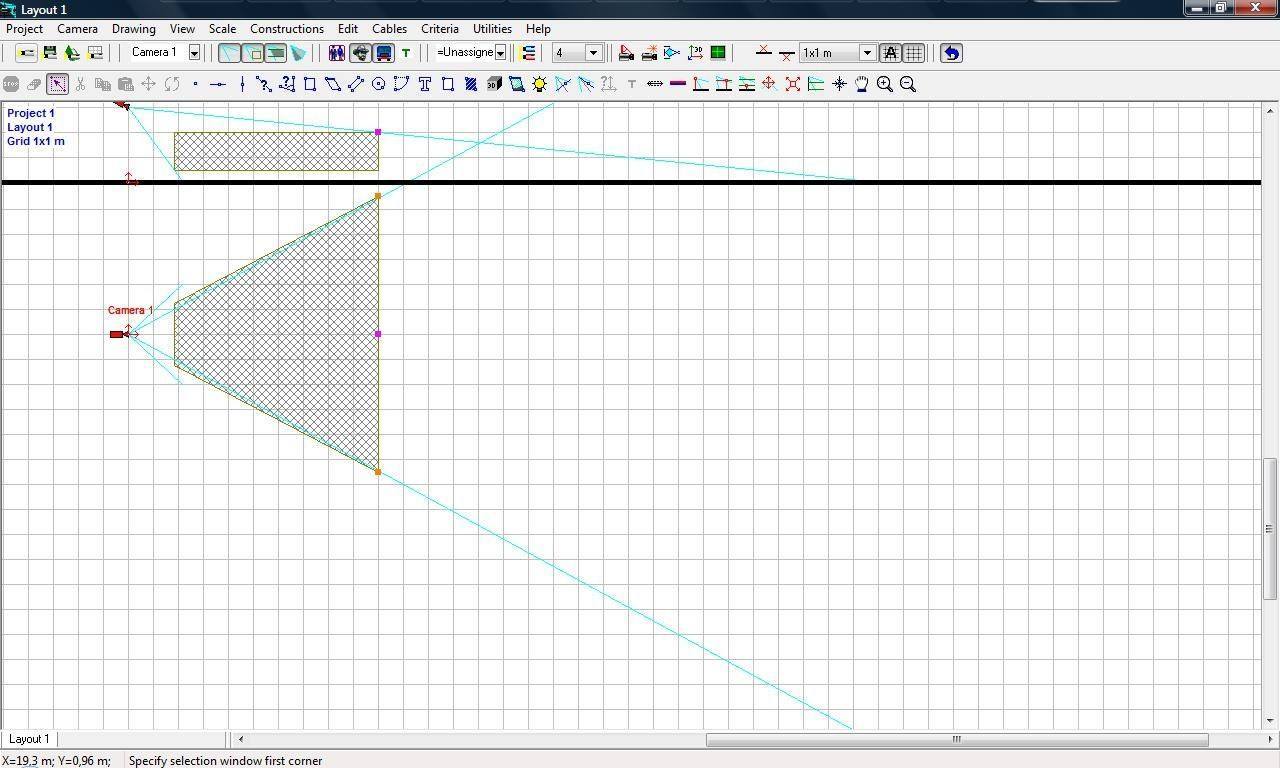Select the Eraser tool
This screenshot has width=1280, height=768.
point(33,84)
